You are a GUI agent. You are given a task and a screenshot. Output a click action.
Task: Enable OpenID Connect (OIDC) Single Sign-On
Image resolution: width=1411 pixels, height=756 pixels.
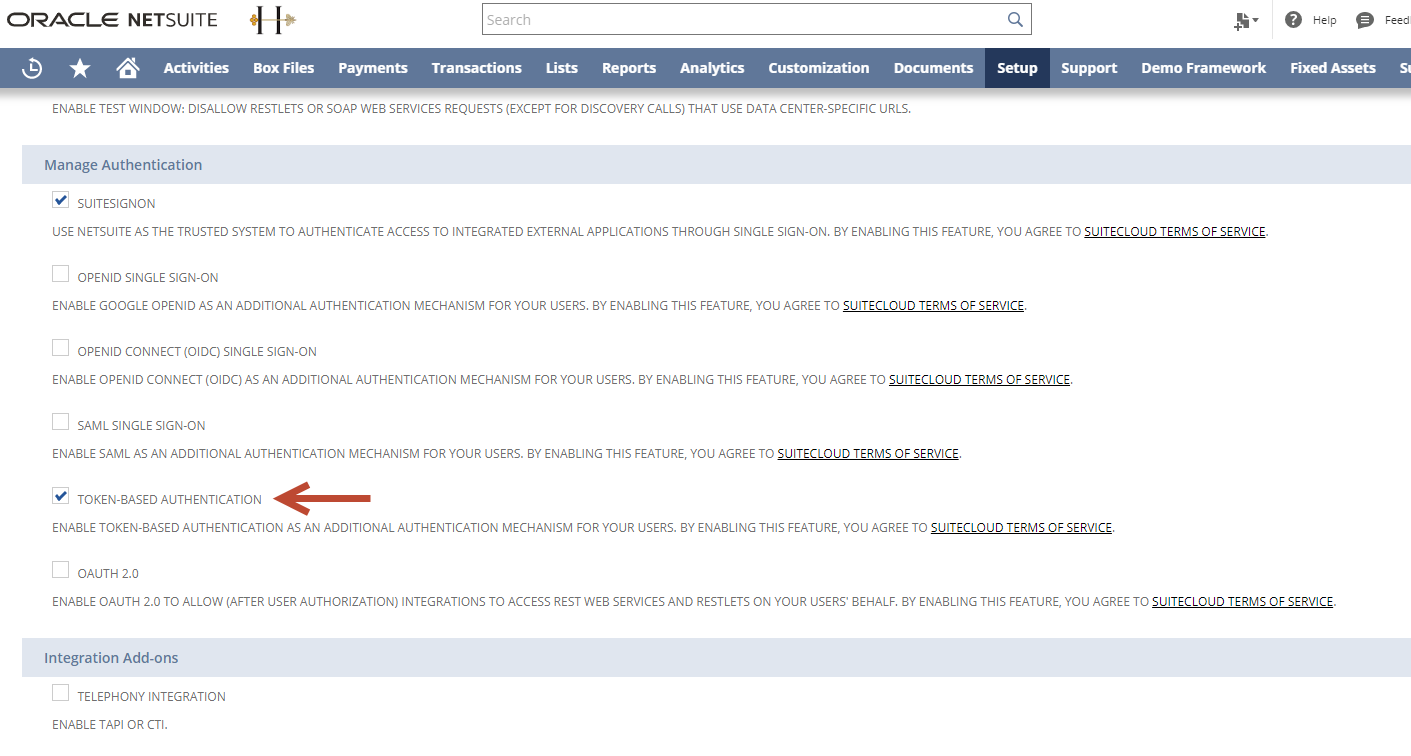(x=61, y=348)
